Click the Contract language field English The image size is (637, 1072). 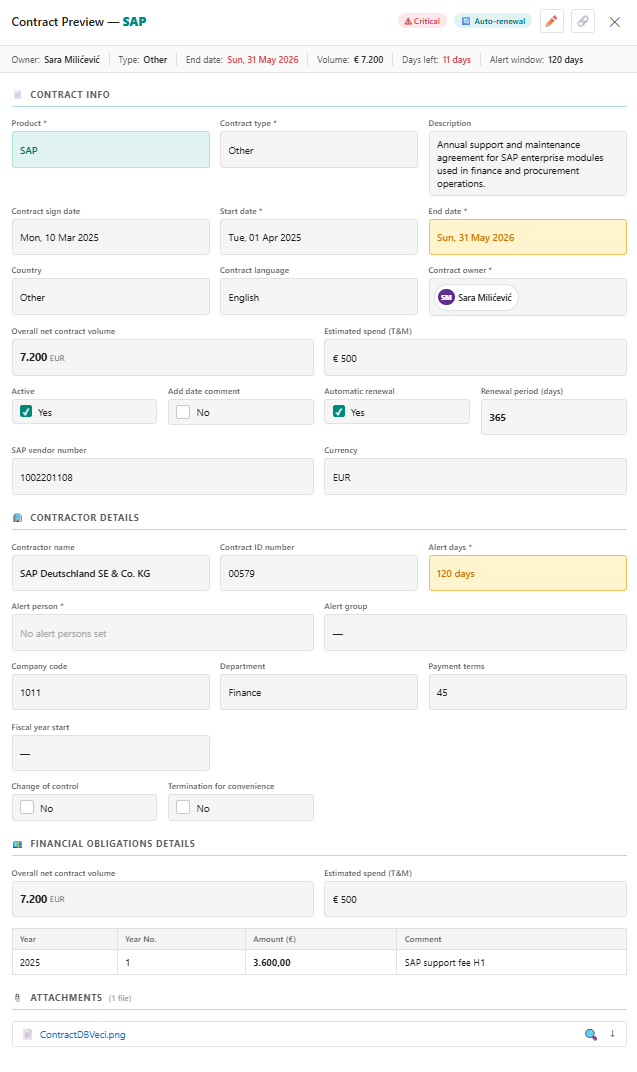coord(318,297)
